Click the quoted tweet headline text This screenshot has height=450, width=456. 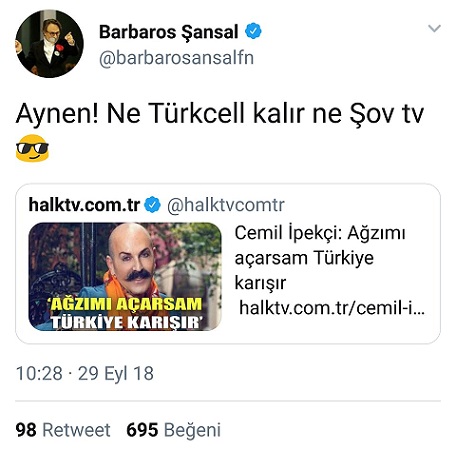click(320, 258)
